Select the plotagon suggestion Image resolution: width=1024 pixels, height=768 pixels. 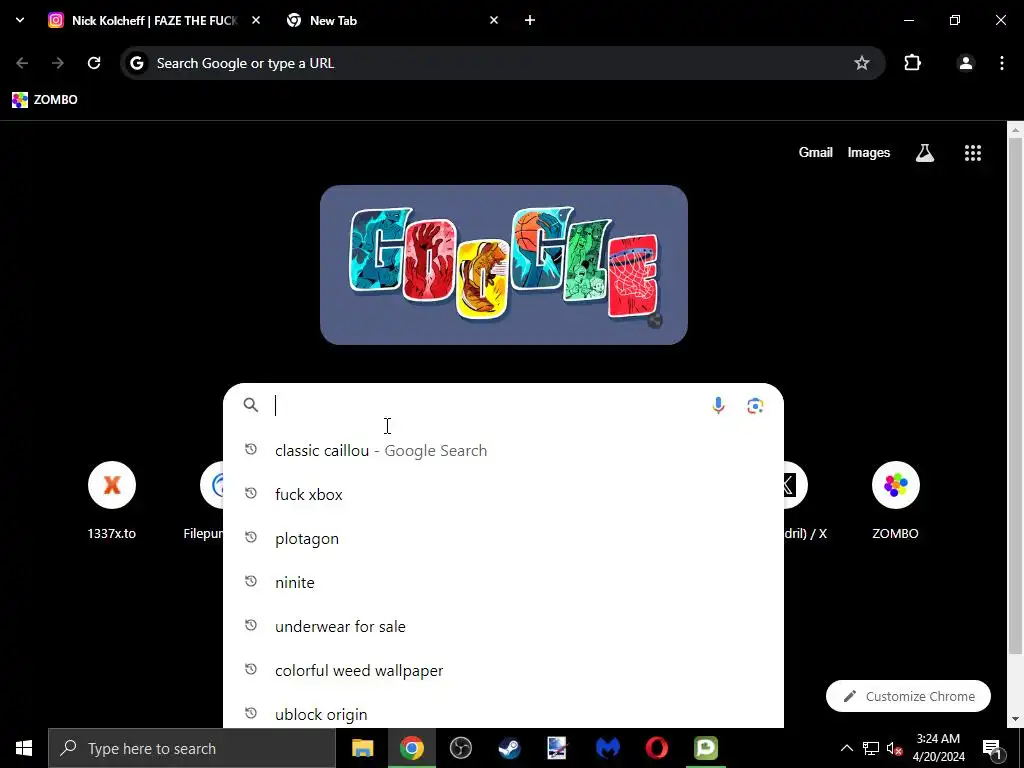coord(503,539)
